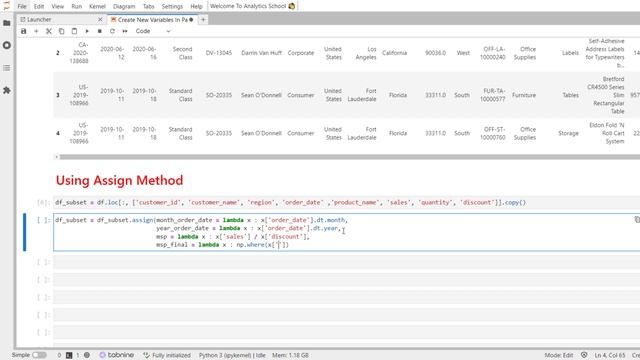Toggle the Simple interface mode switch
This screenshot has width=640, height=360.
pyautogui.click(x=39, y=355)
